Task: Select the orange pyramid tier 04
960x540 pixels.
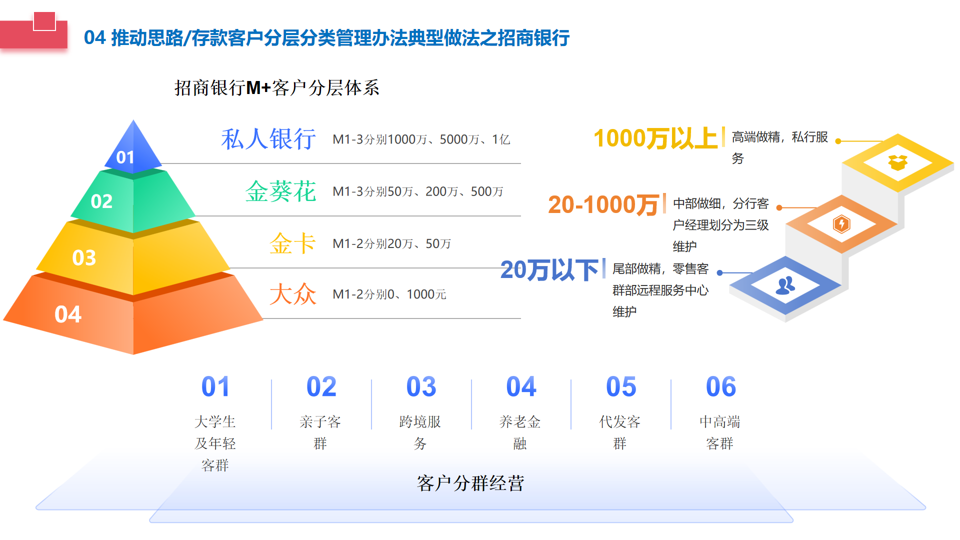Action: click(132, 312)
